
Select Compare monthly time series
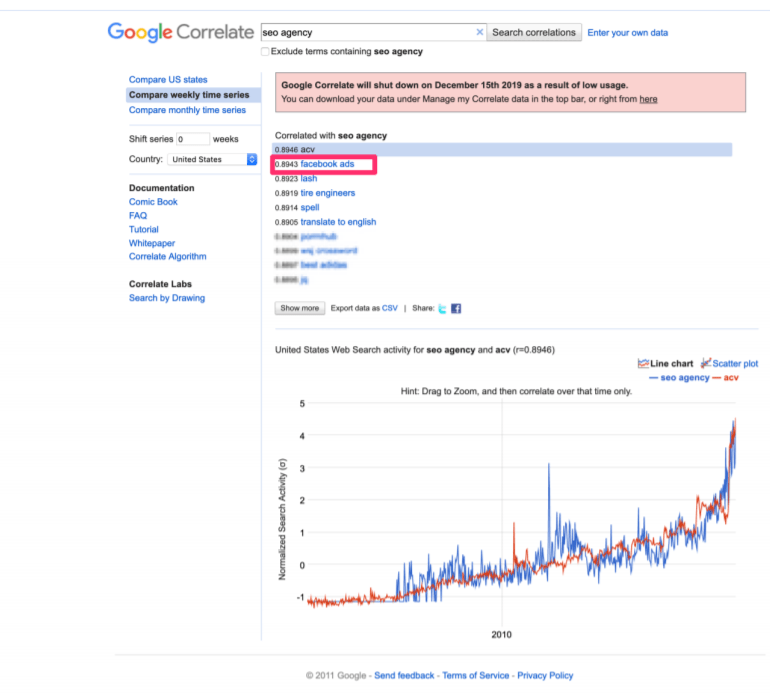pyautogui.click(x=187, y=110)
